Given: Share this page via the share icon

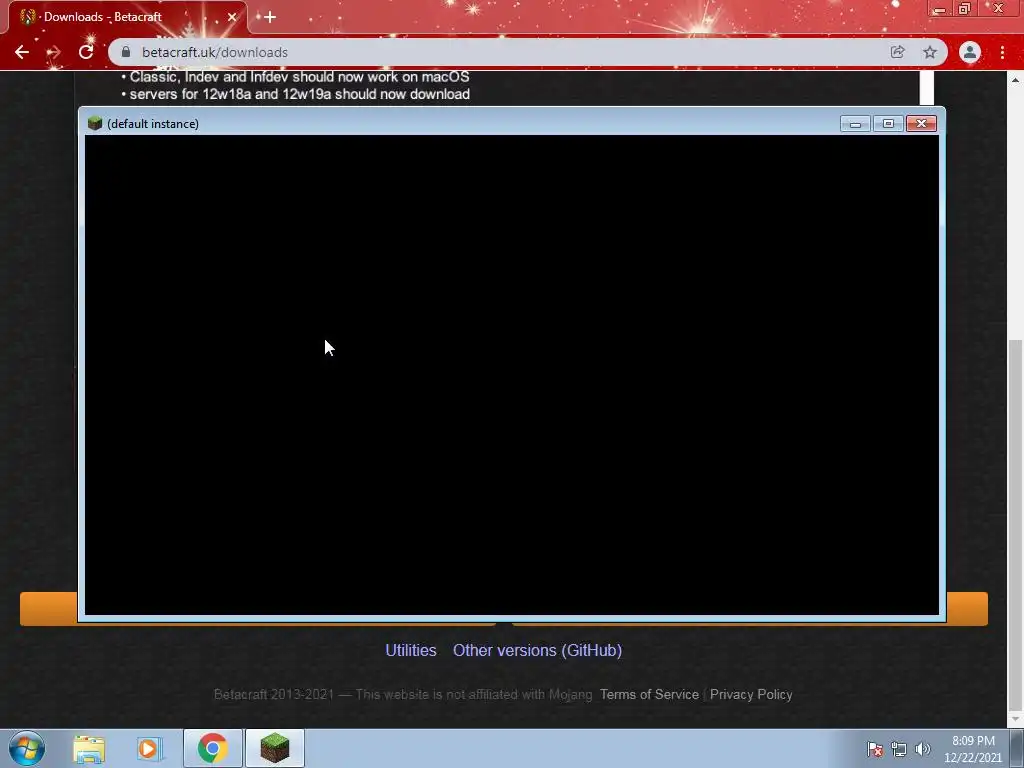Looking at the screenshot, I should pyautogui.click(x=897, y=52).
